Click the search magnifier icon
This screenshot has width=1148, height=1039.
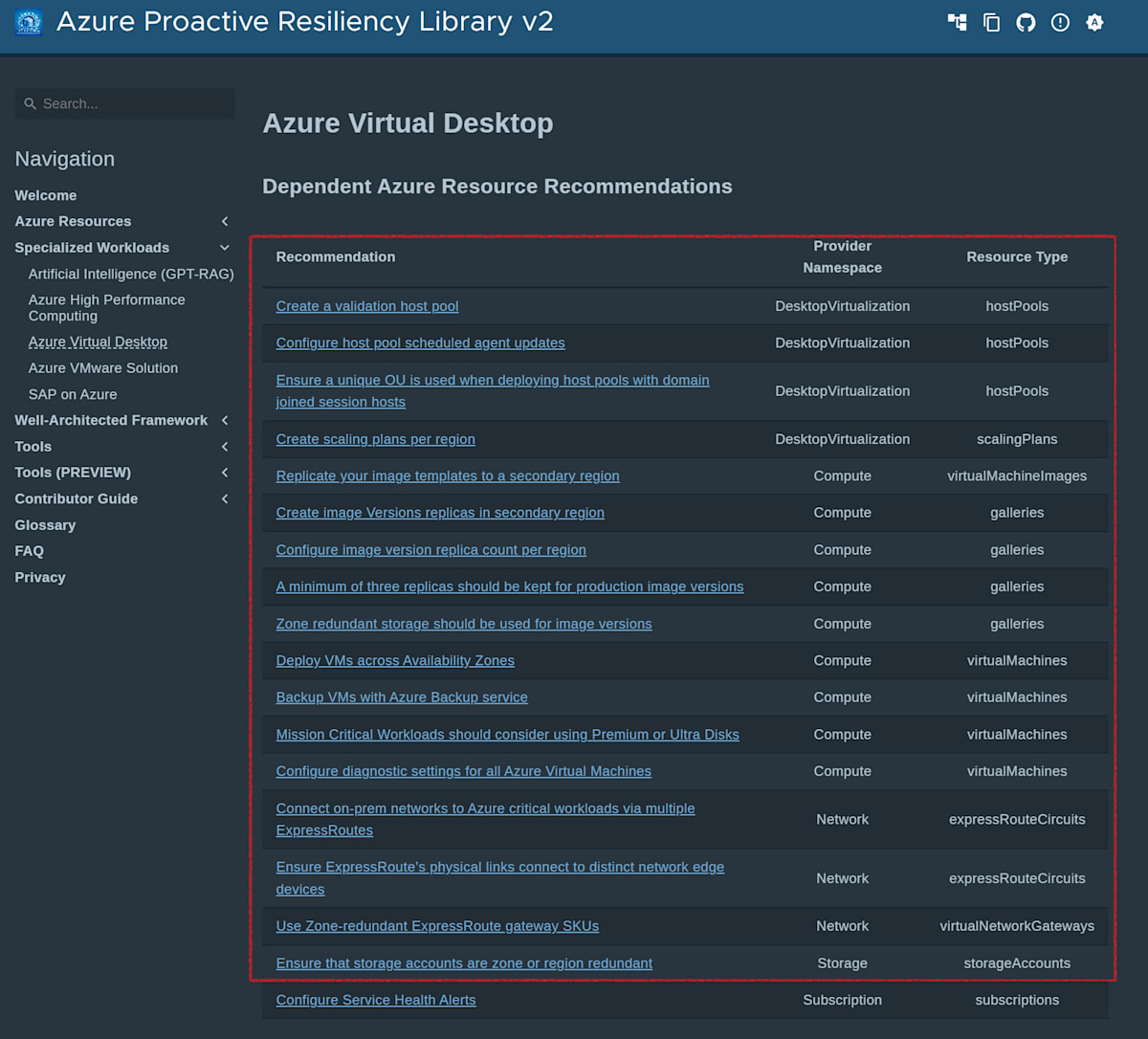(x=31, y=103)
